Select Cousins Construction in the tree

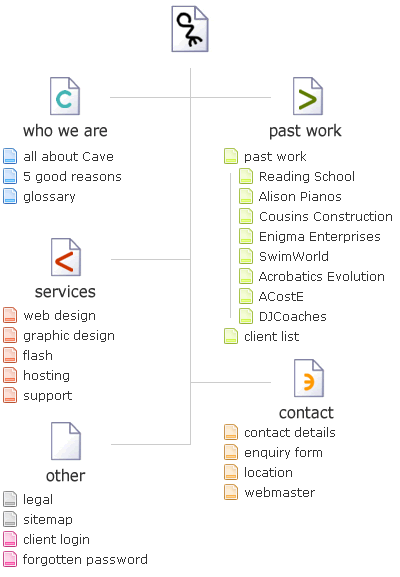(x=326, y=216)
